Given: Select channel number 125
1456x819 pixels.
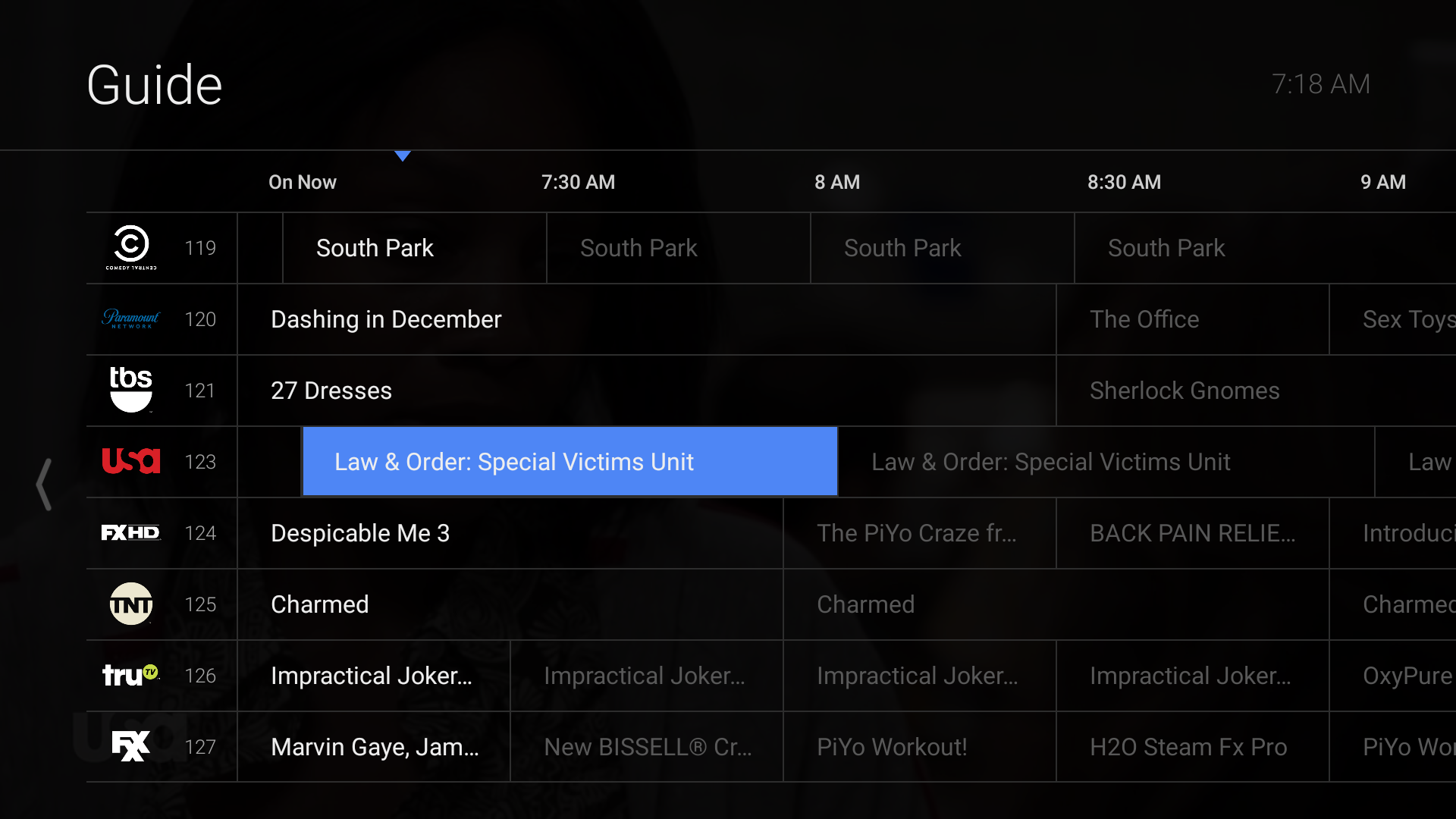Looking at the screenshot, I should point(199,604).
